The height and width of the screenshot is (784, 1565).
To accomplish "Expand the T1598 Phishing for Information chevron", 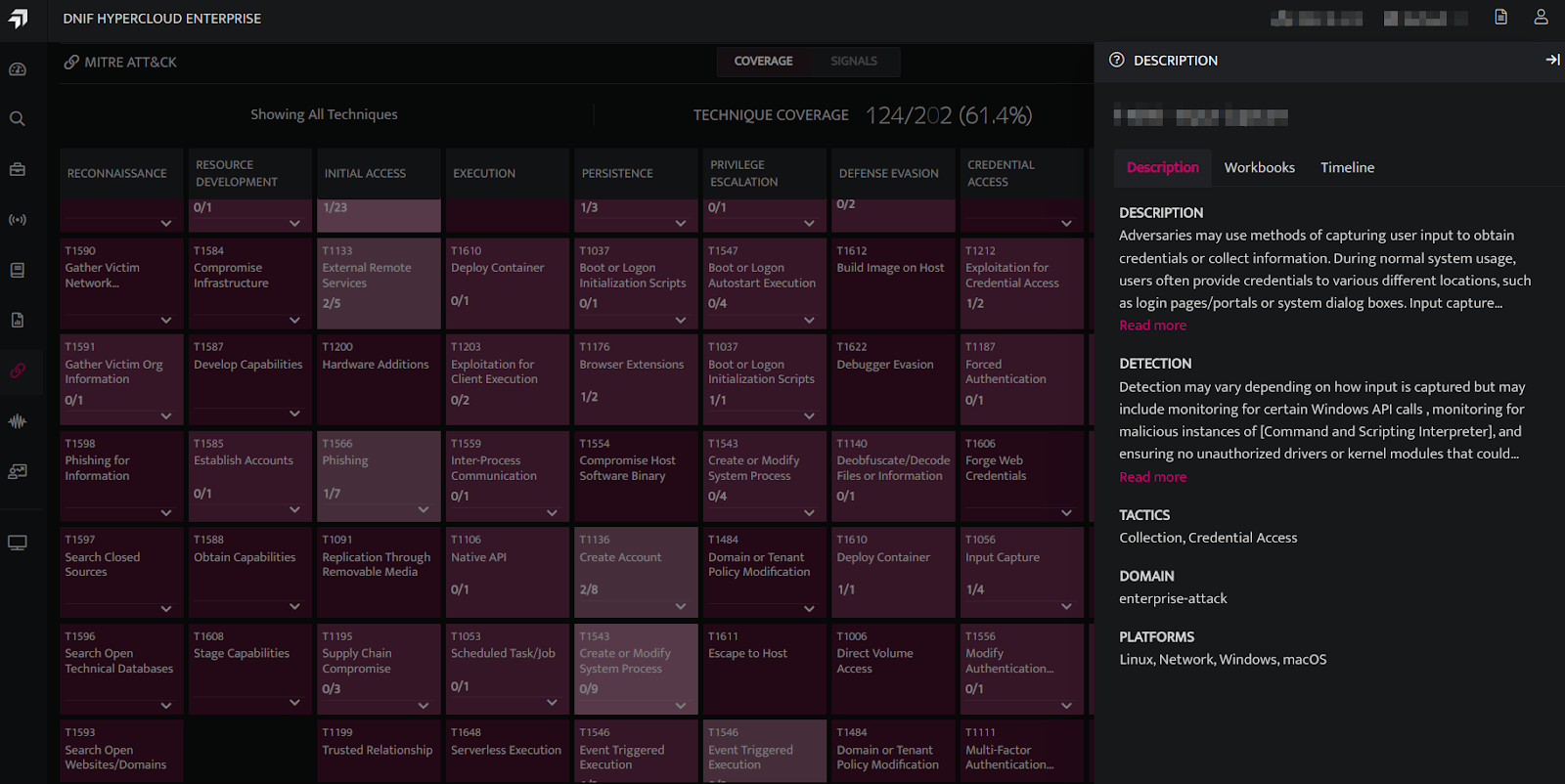I will (x=166, y=512).
